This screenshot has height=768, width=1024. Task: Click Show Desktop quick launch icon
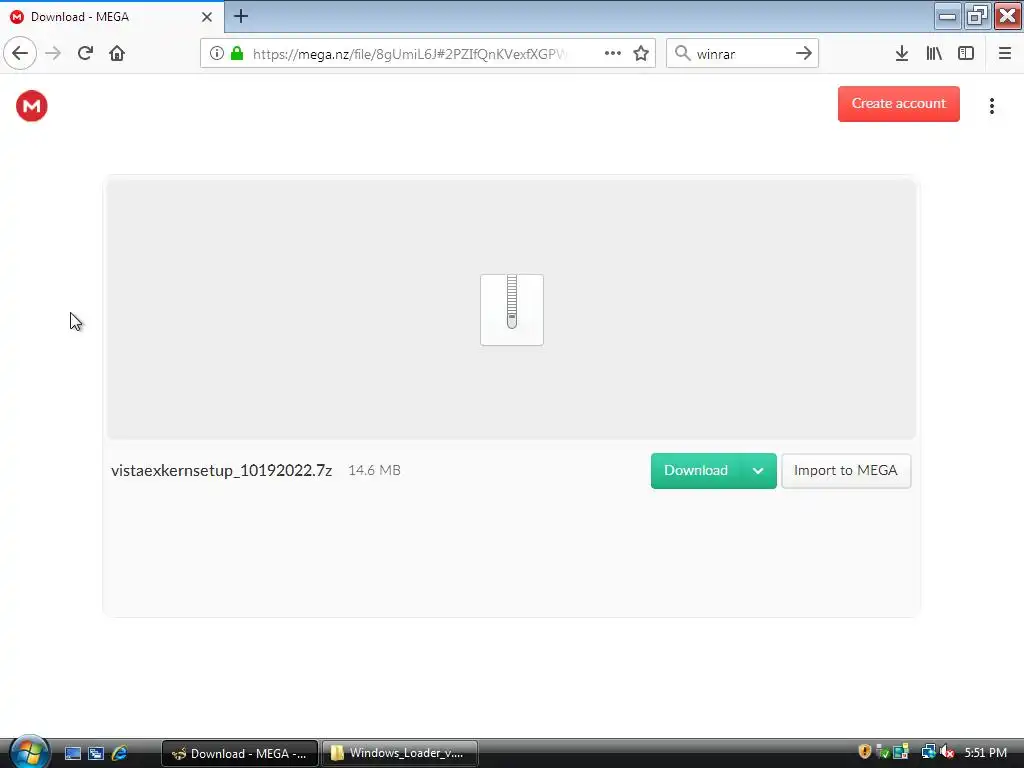click(72, 753)
